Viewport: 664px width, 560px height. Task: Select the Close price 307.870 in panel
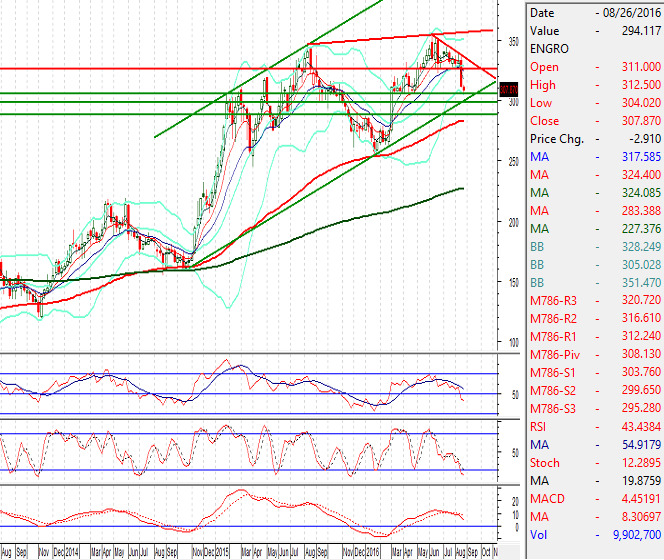click(641, 121)
